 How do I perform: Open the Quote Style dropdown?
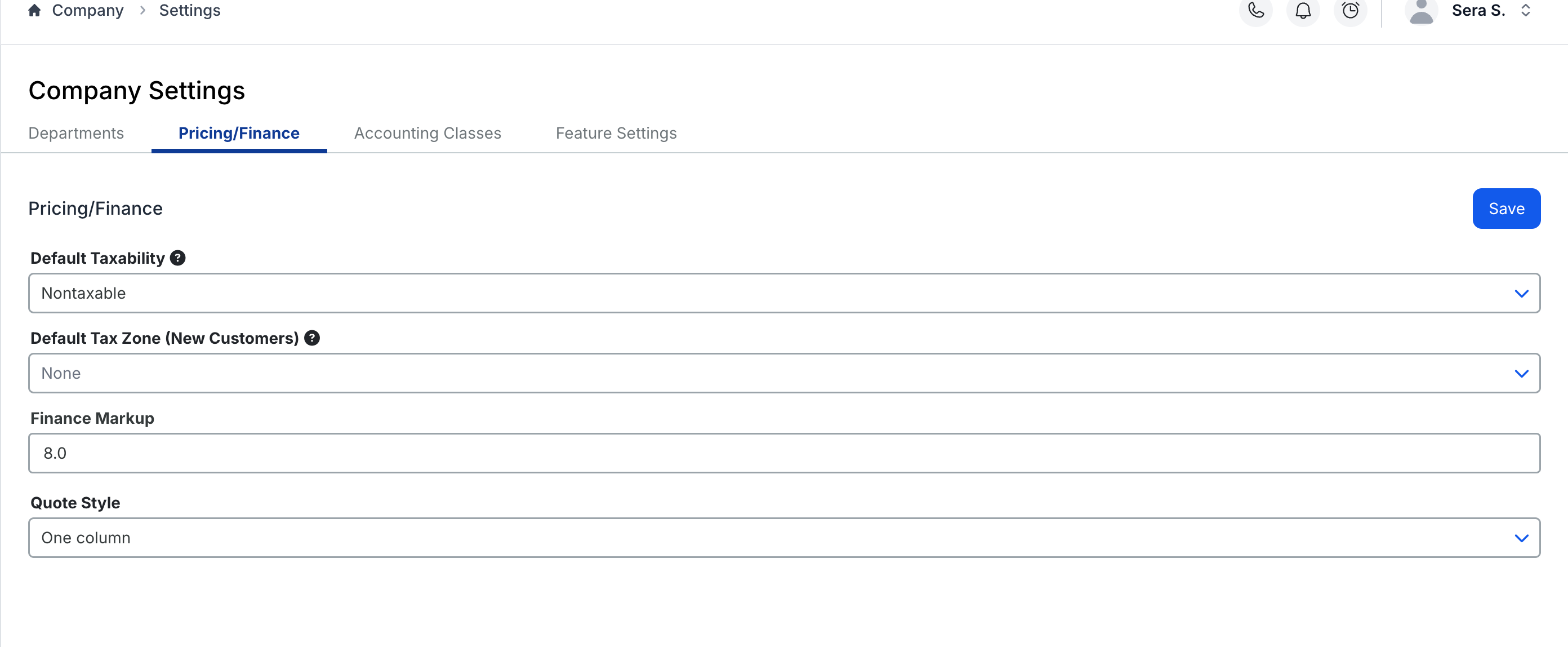point(784,537)
